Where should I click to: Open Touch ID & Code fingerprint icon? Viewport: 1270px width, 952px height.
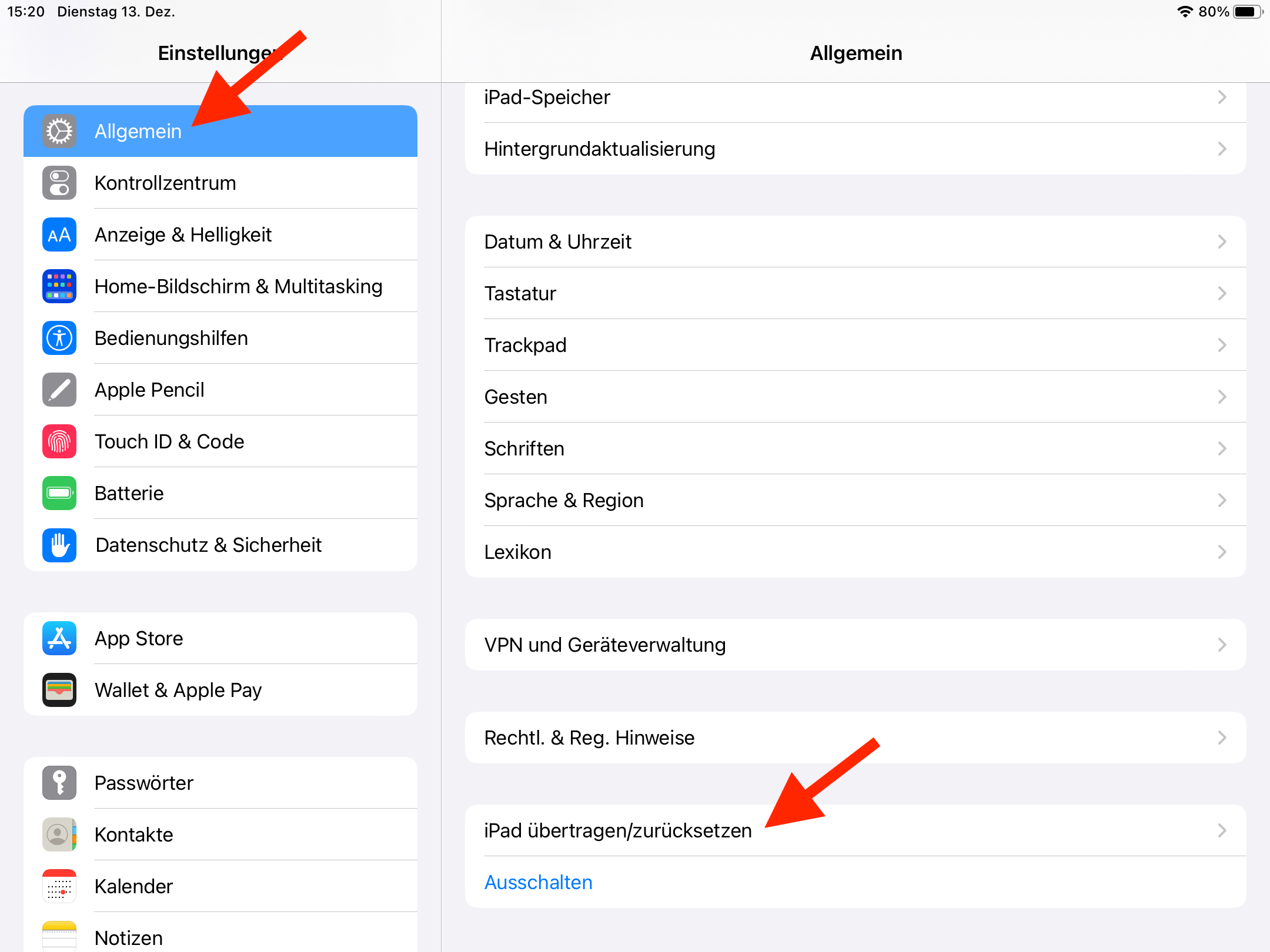point(59,441)
